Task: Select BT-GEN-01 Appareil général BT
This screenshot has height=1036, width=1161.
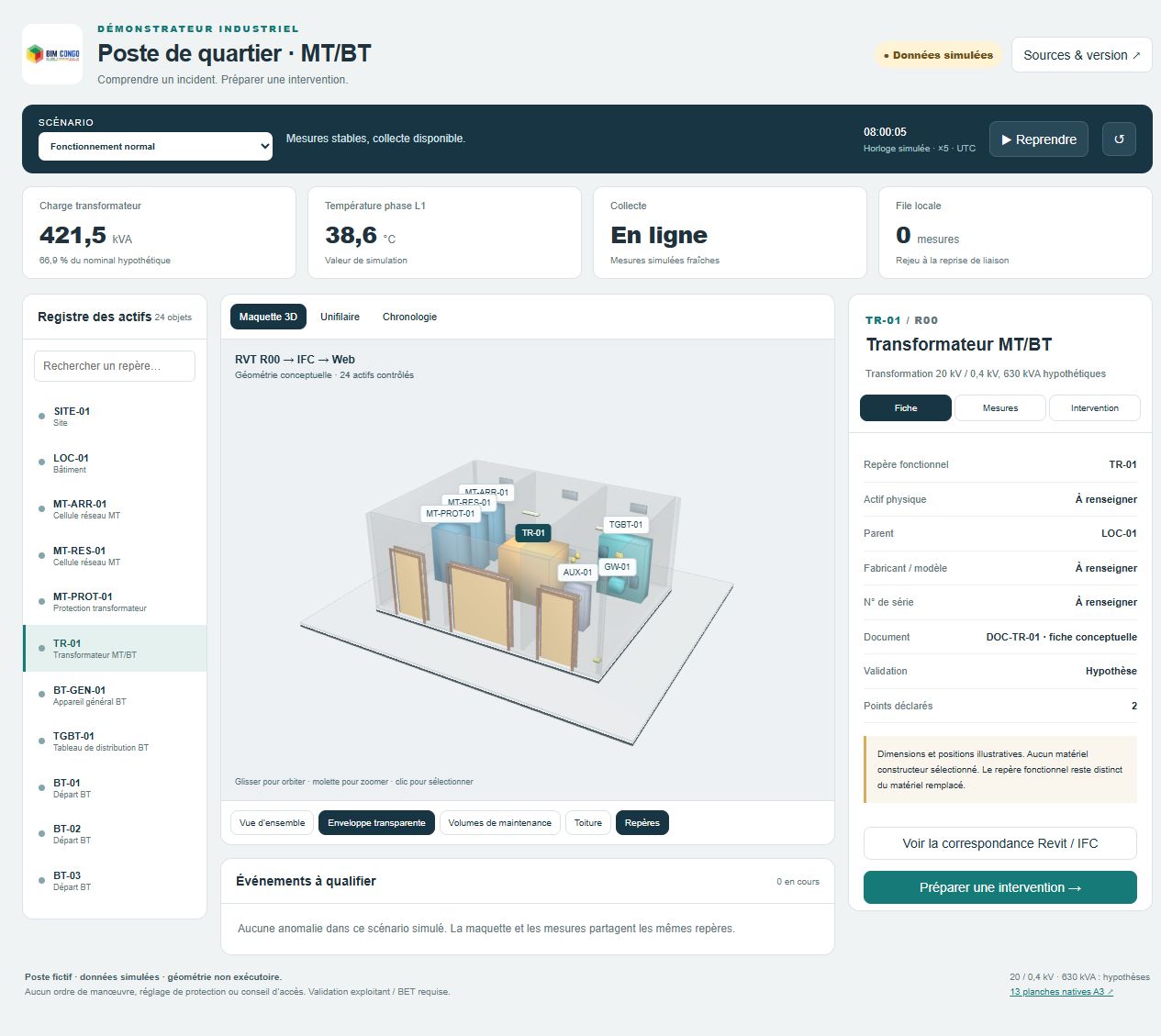Action: click(x=115, y=696)
